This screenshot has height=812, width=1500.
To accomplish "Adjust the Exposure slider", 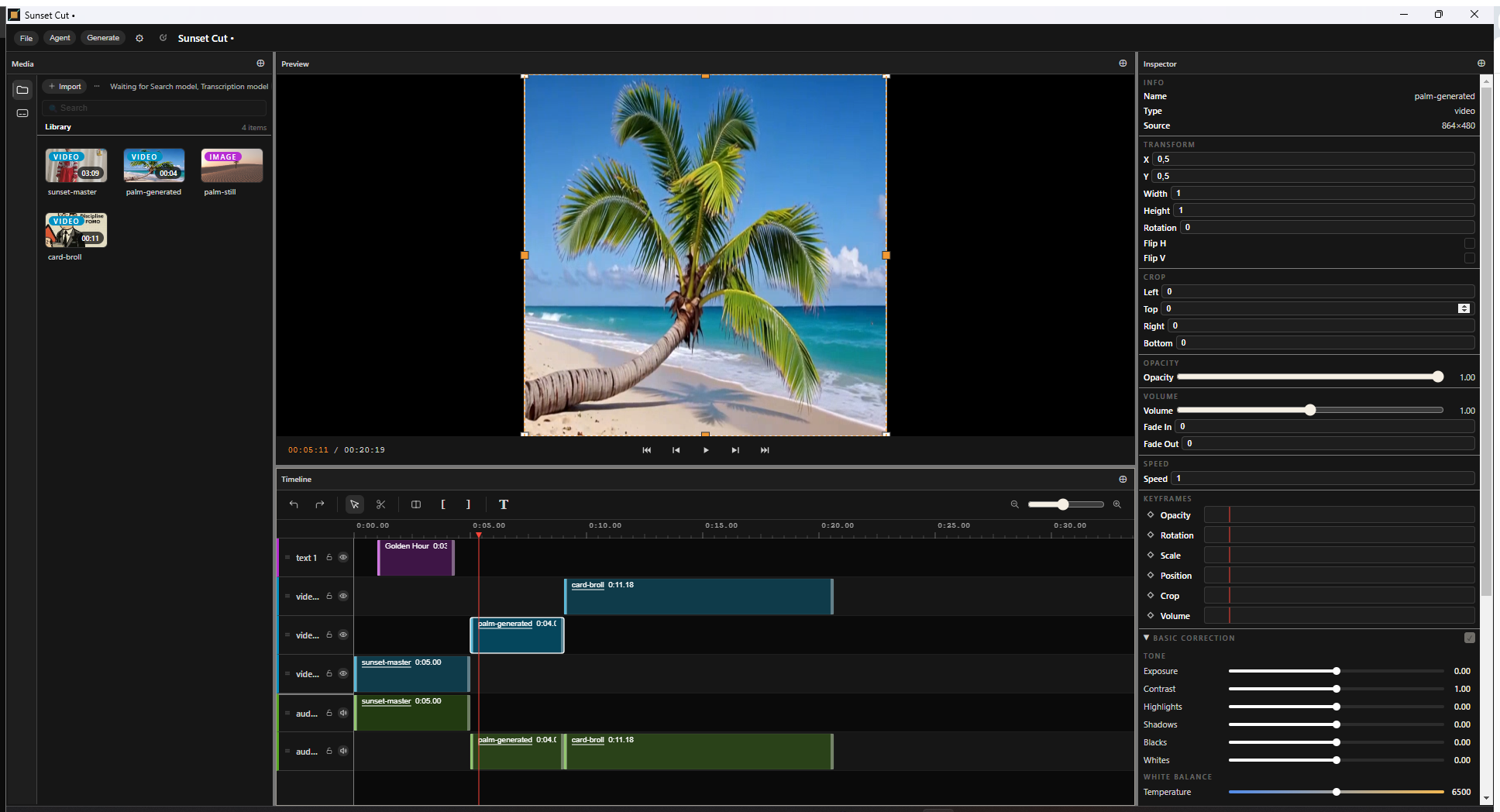I will [1336, 671].
